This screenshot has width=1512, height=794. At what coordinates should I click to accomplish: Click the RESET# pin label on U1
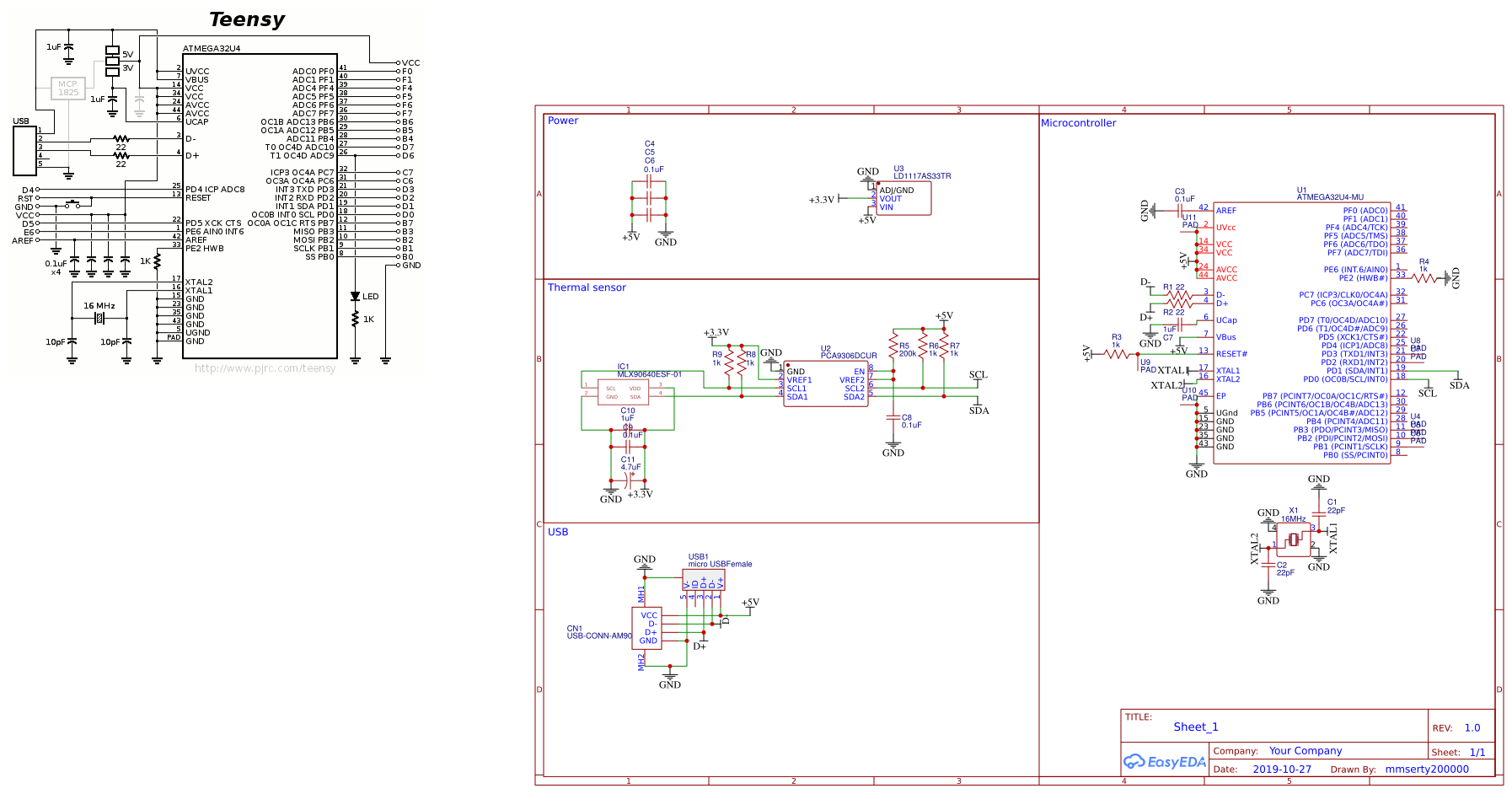click(1231, 354)
